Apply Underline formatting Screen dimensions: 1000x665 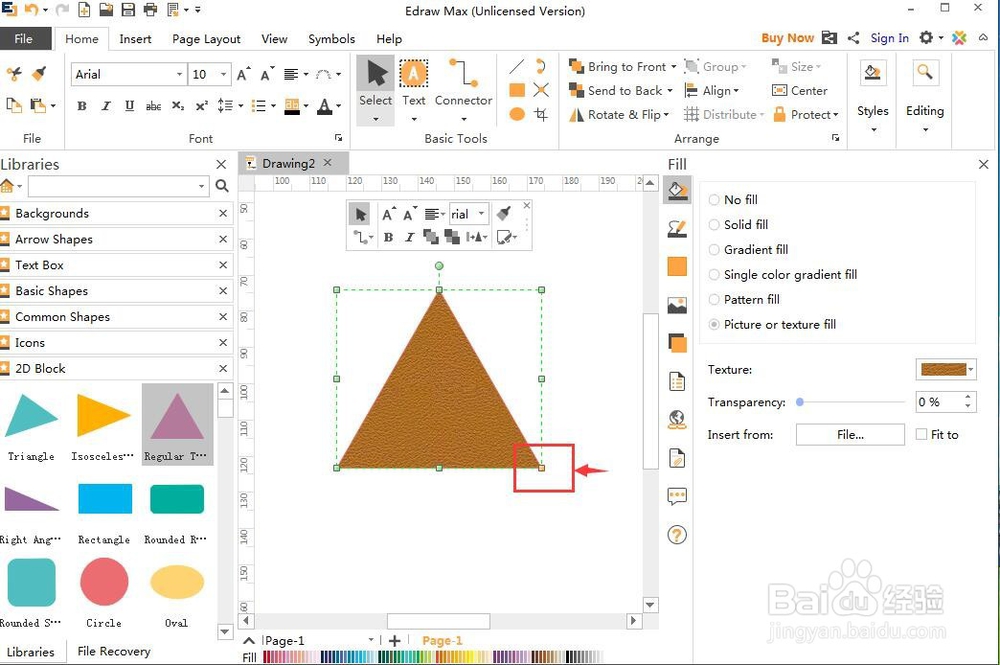coord(129,106)
